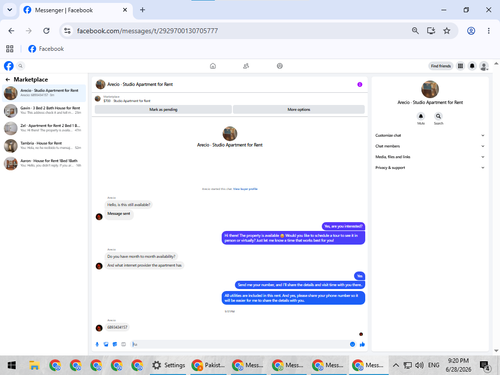Open the Aaron House for Rent conversation
500x375 pixels.
point(44,163)
